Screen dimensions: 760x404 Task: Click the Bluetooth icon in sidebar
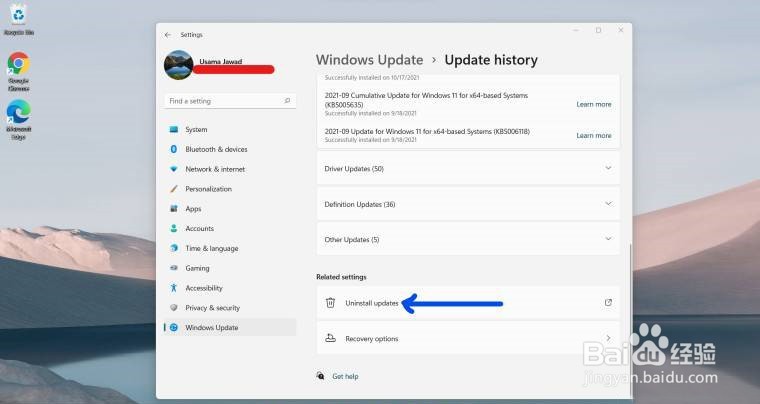pos(174,149)
